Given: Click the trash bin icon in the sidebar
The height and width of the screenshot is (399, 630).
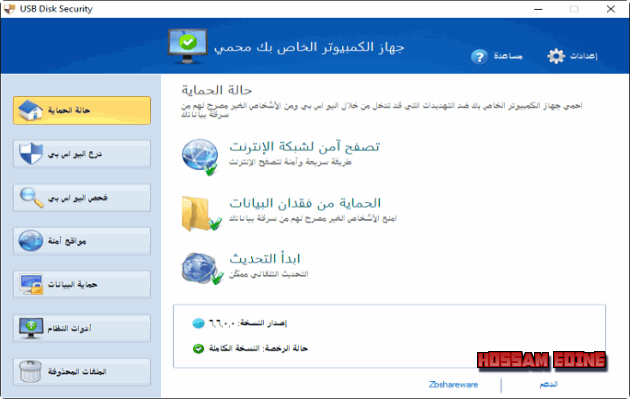Looking at the screenshot, I should click(x=31, y=372).
